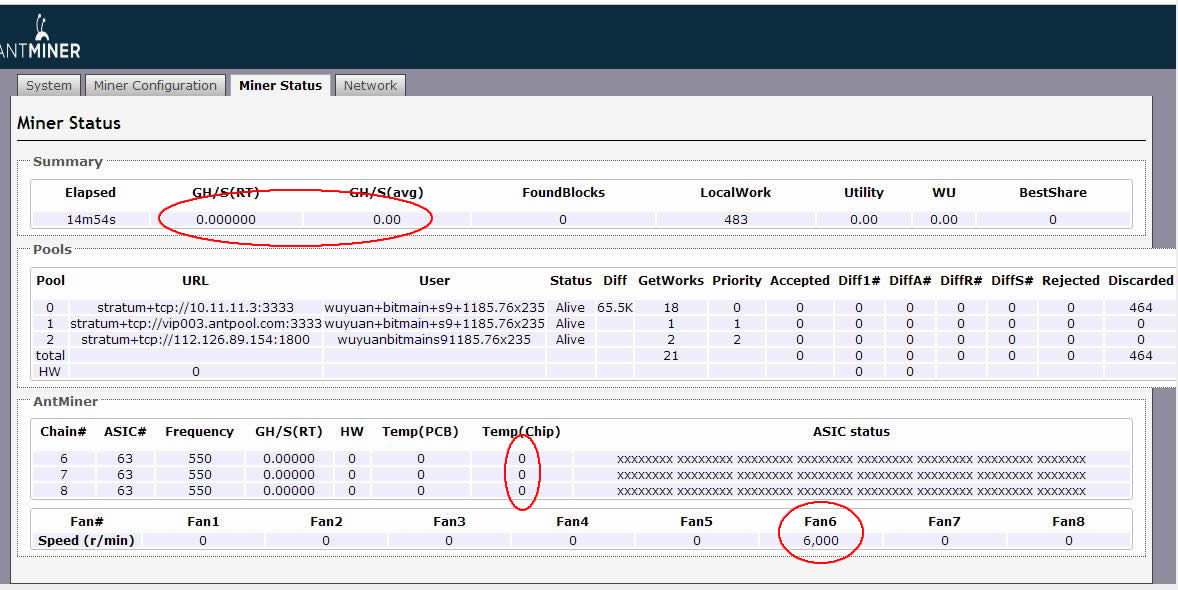Click the antpool.com pool URL
The height and width of the screenshot is (590, 1178).
click(x=195, y=324)
